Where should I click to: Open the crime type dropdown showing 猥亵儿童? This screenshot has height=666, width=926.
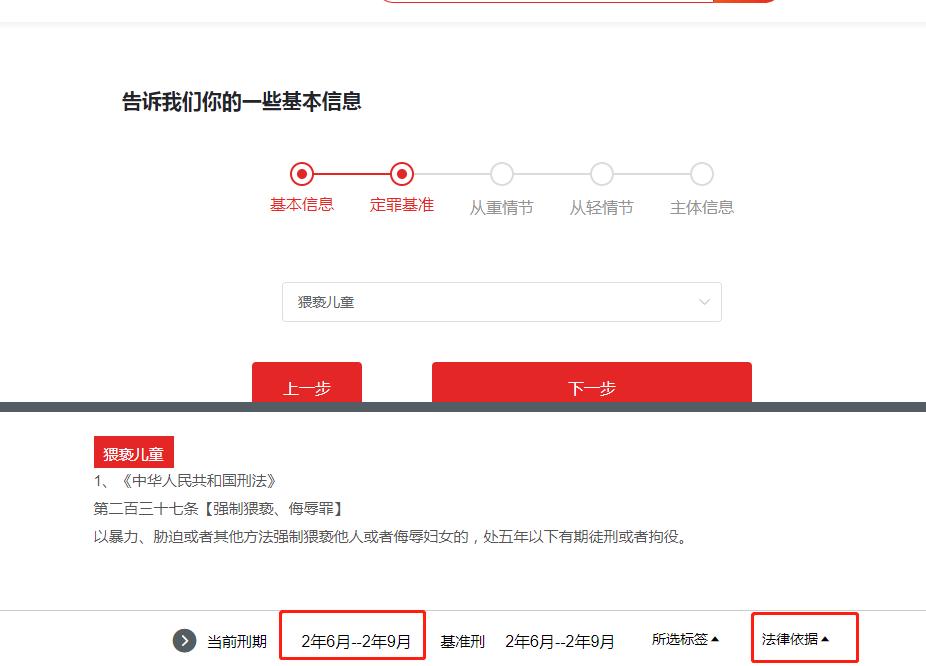coord(500,301)
